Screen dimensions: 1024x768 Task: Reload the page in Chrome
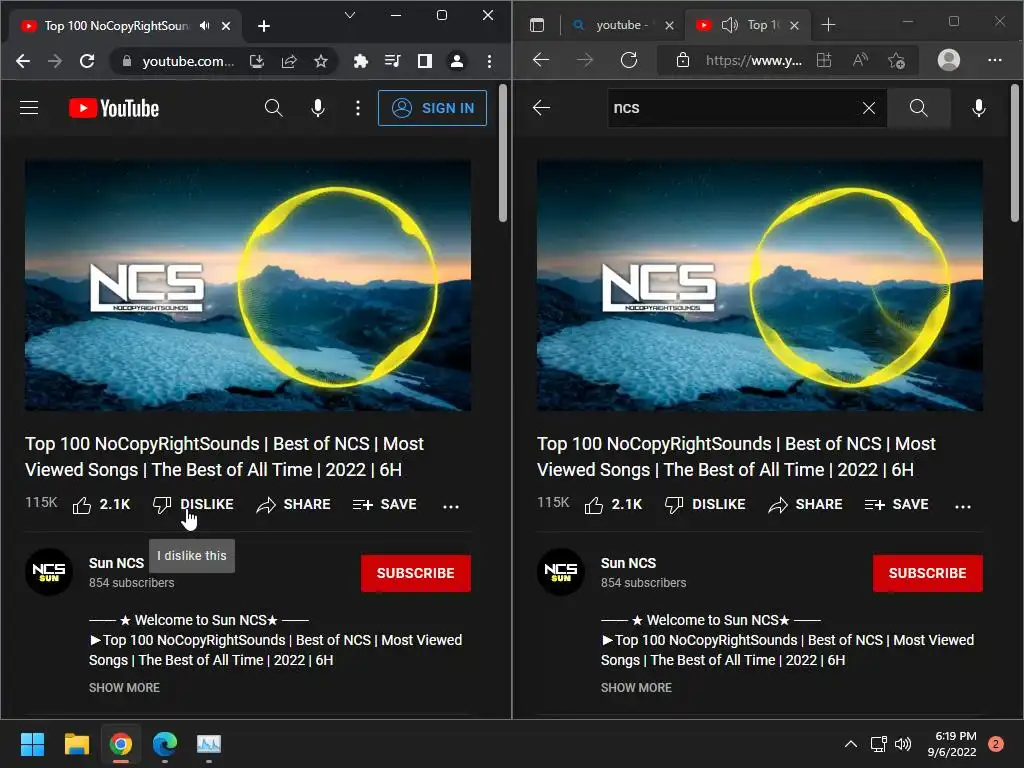tap(87, 61)
